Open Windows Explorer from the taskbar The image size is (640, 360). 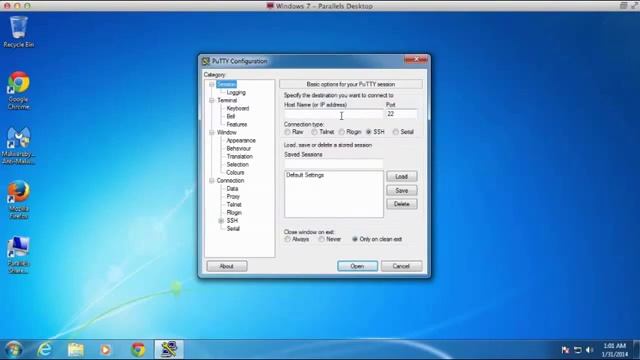76,350
